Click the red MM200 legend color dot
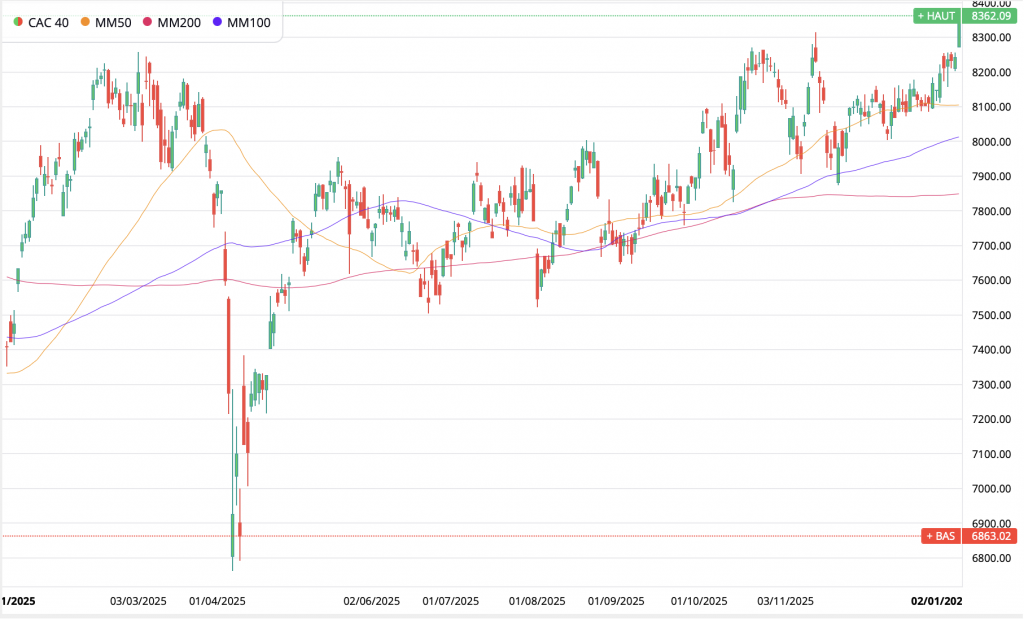 click(147, 22)
